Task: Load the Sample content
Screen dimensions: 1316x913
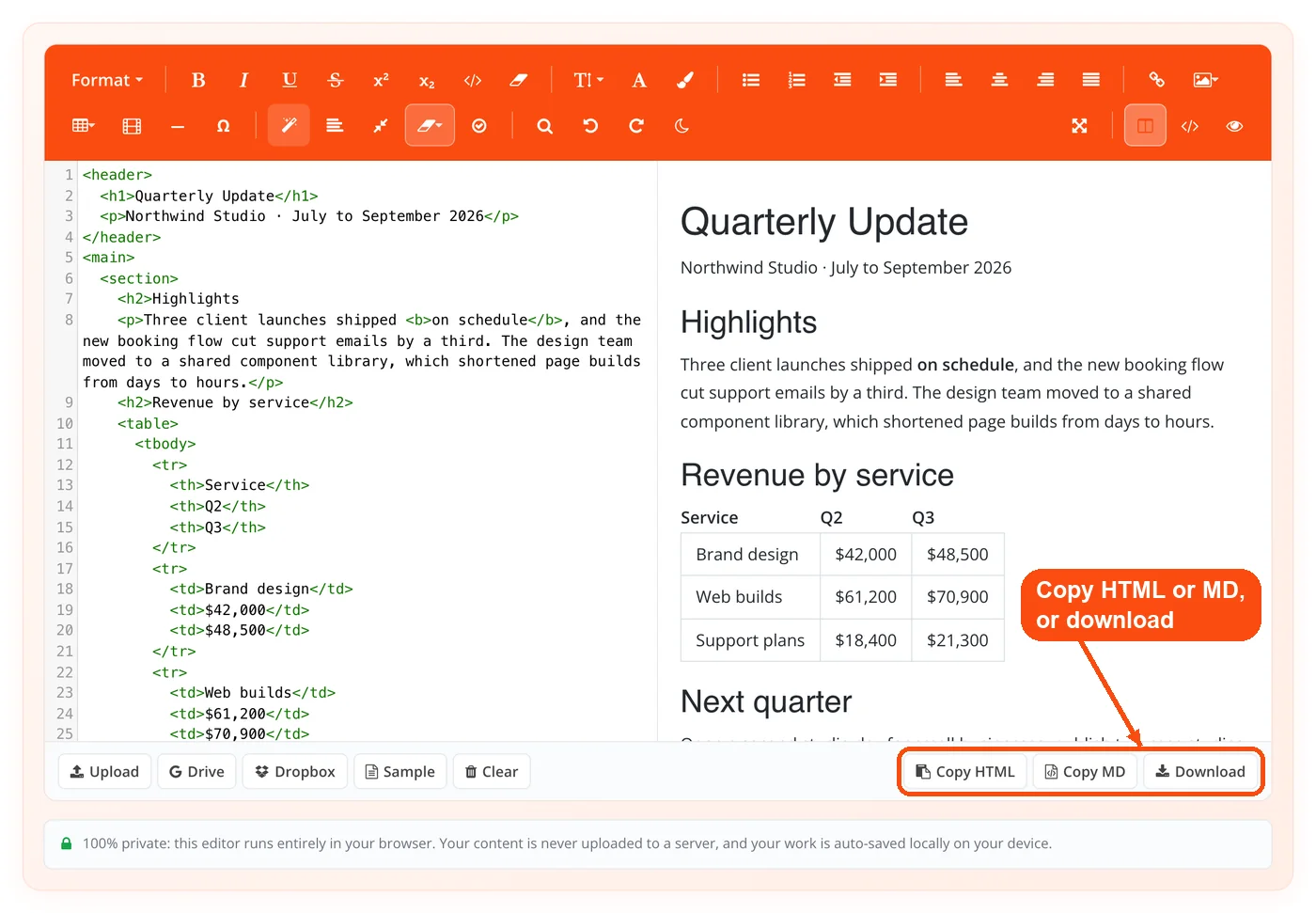Action: (400, 772)
